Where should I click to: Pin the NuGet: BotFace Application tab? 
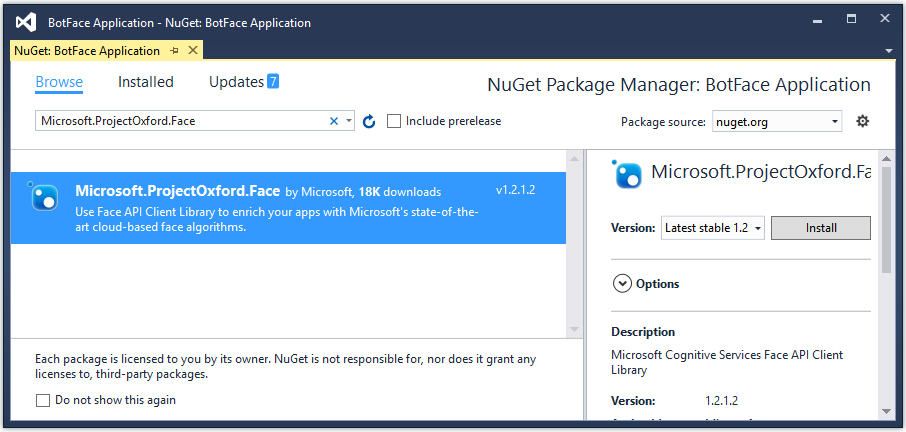tap(174, 51)
